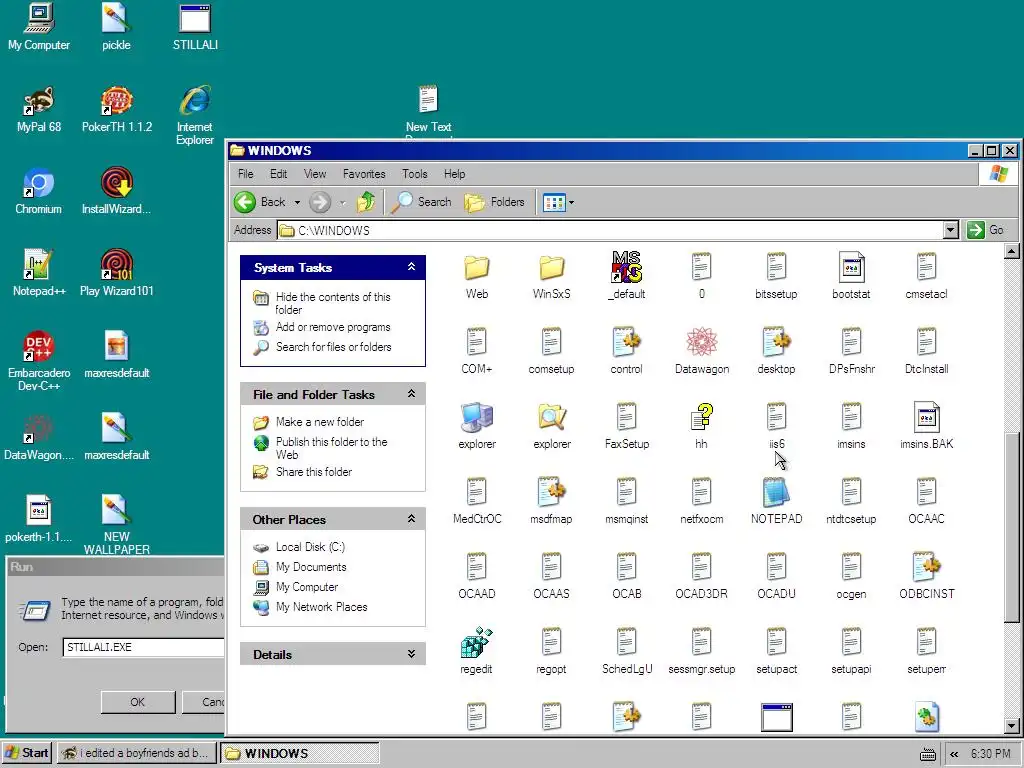Open the Start menu button
The height and width of the screenshot is (768, 1024).
pyautogui.click(x=27, y=753)
